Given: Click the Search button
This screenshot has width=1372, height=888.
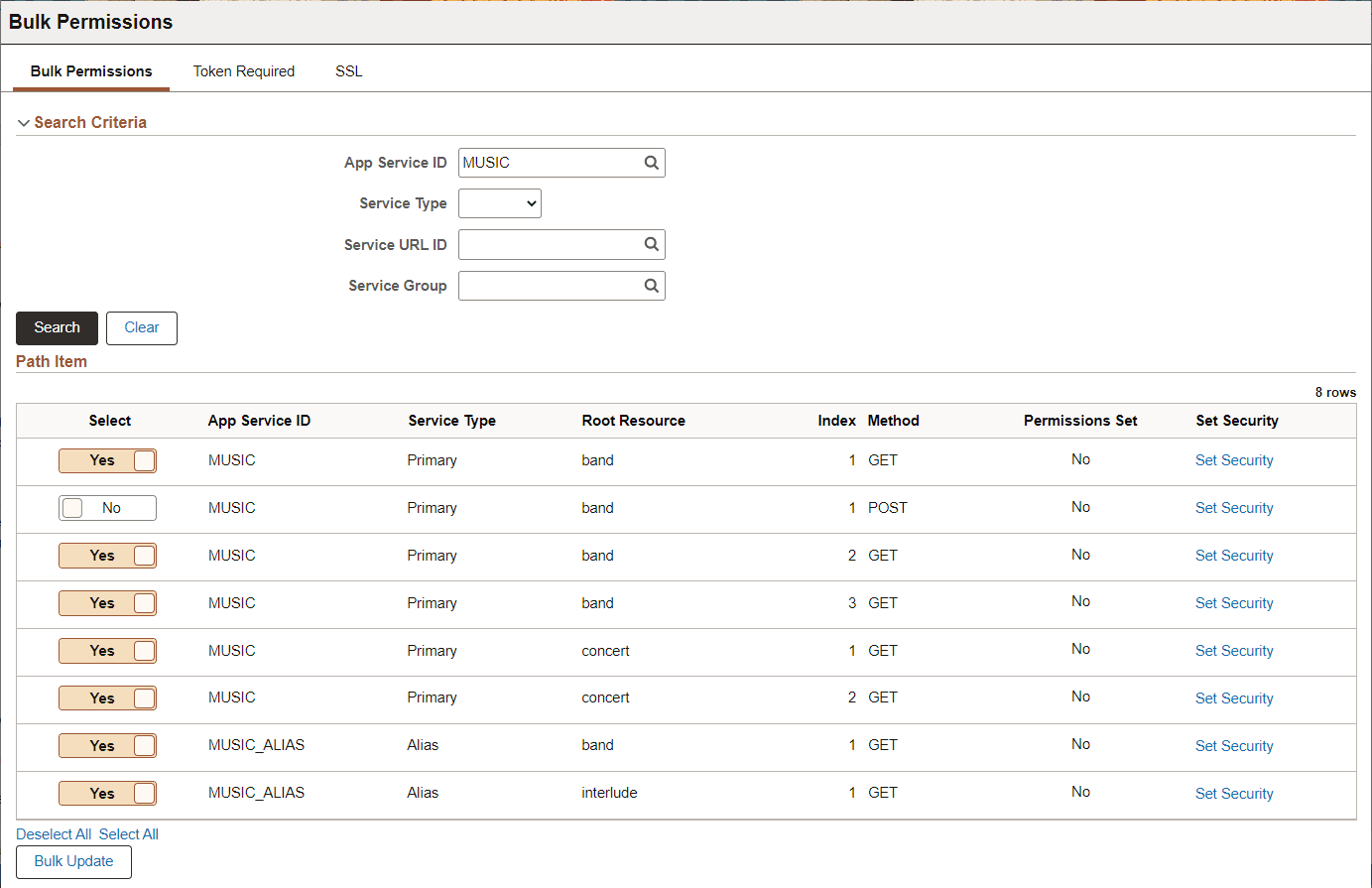Looking at the screenshot, I should pos(57,327).
